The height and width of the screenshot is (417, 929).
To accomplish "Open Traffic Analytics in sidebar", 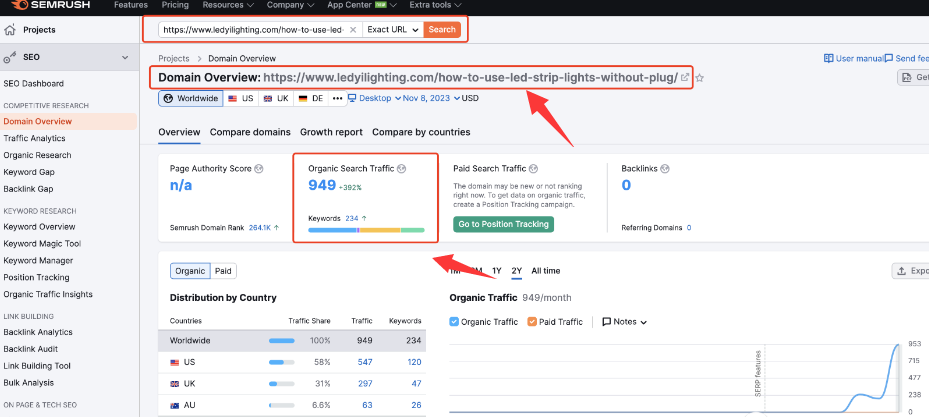I will point(34,138).
